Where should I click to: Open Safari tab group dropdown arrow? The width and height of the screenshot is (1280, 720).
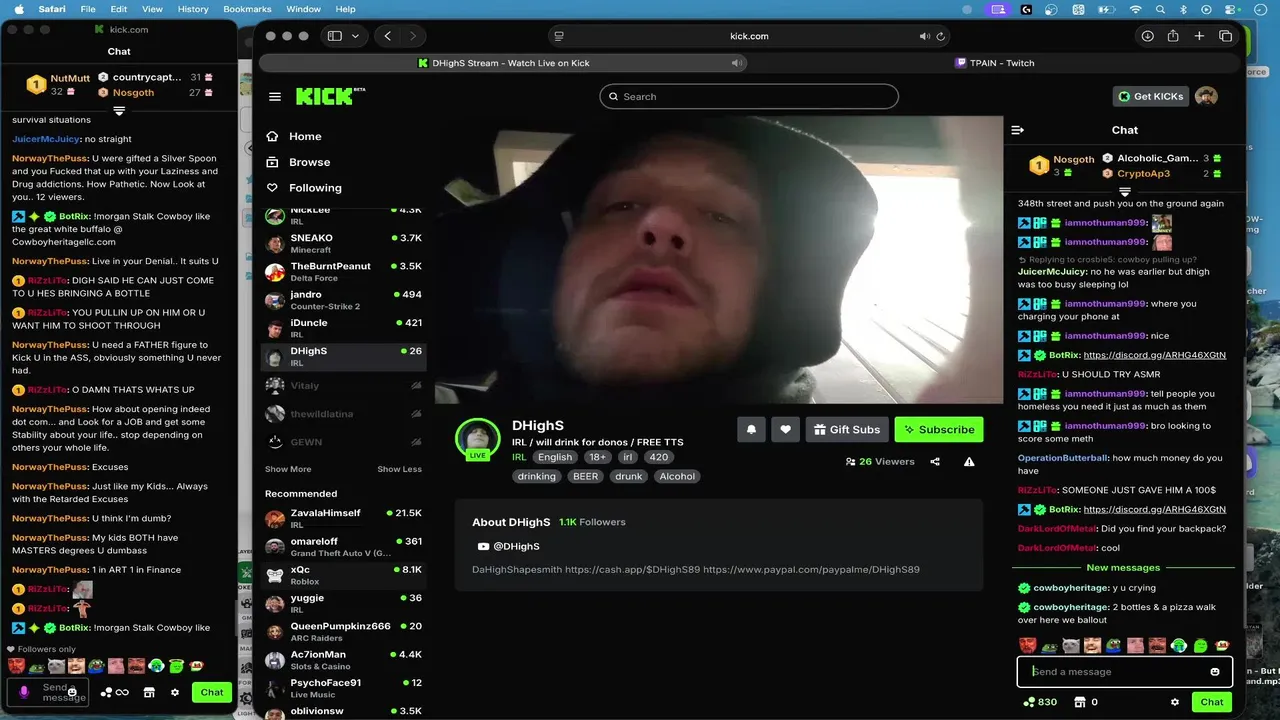[x=355, y=36]
